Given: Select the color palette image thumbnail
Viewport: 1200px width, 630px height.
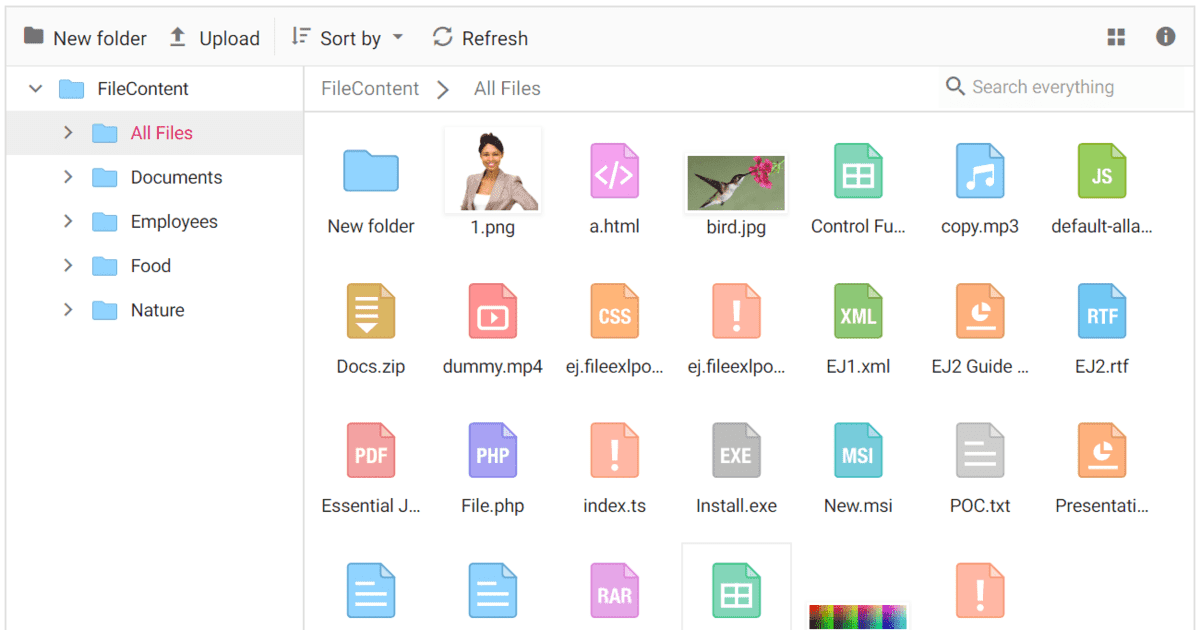Looking at the screenshot, I should pyautogui.click(x=858, y=616).
